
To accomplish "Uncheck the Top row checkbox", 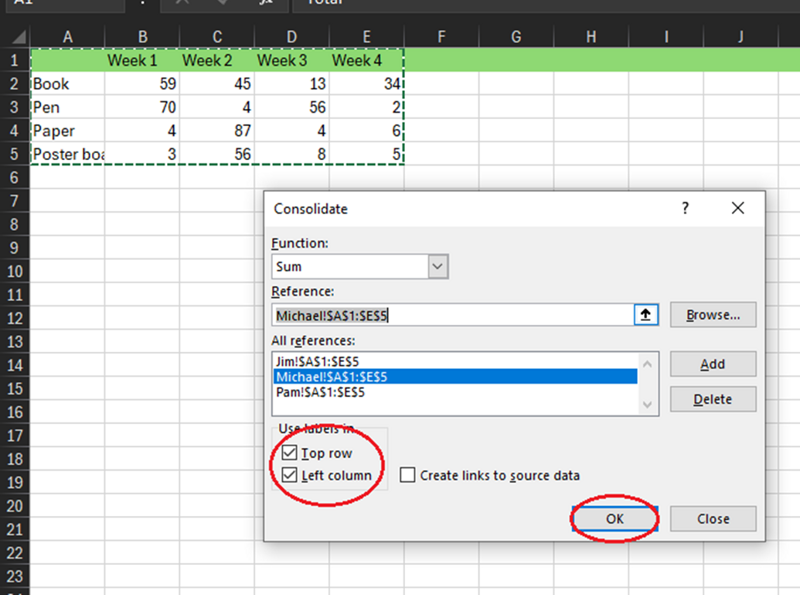I will click(x=289, y=452).
